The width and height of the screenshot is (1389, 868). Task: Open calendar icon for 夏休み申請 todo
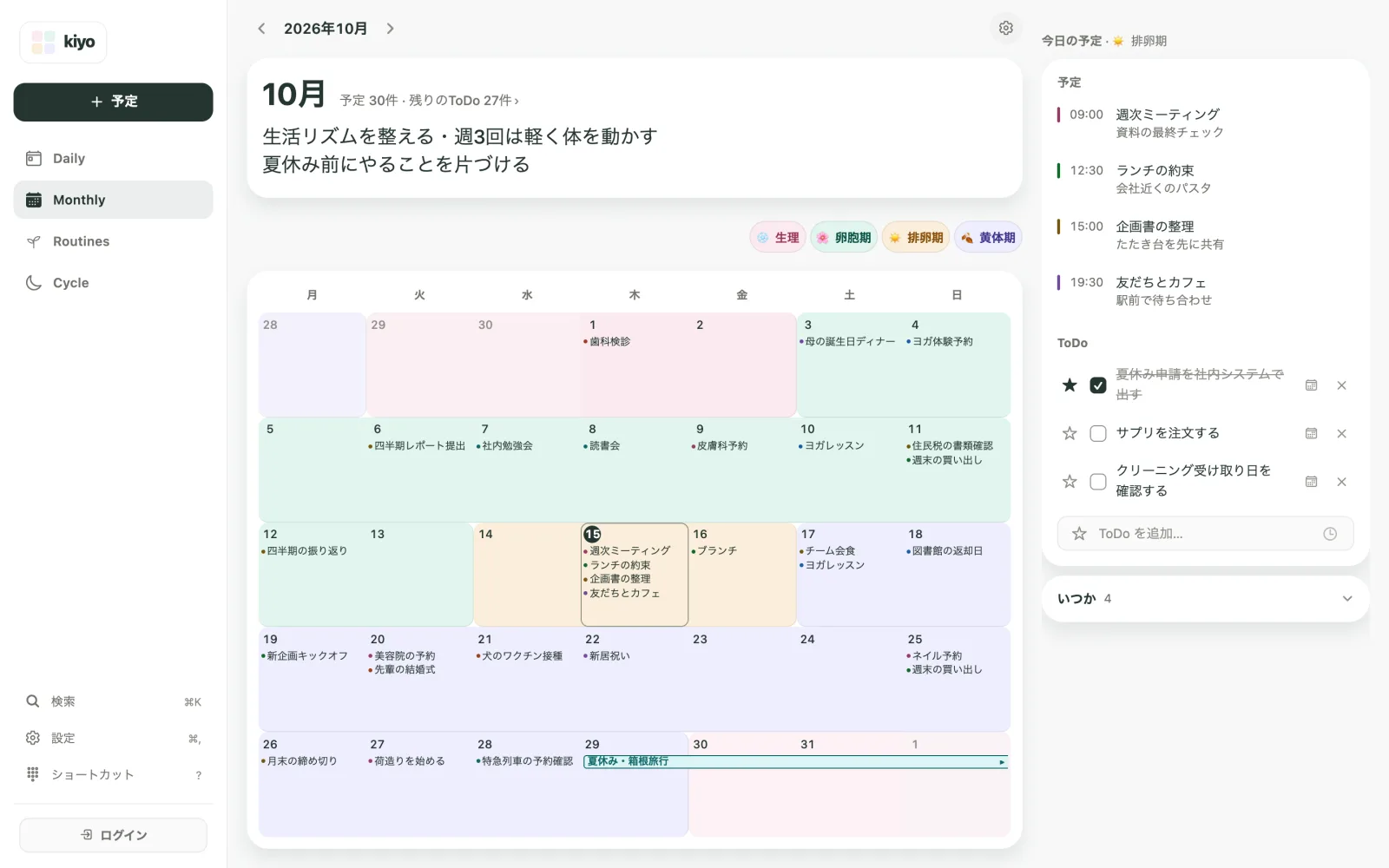1311,385
